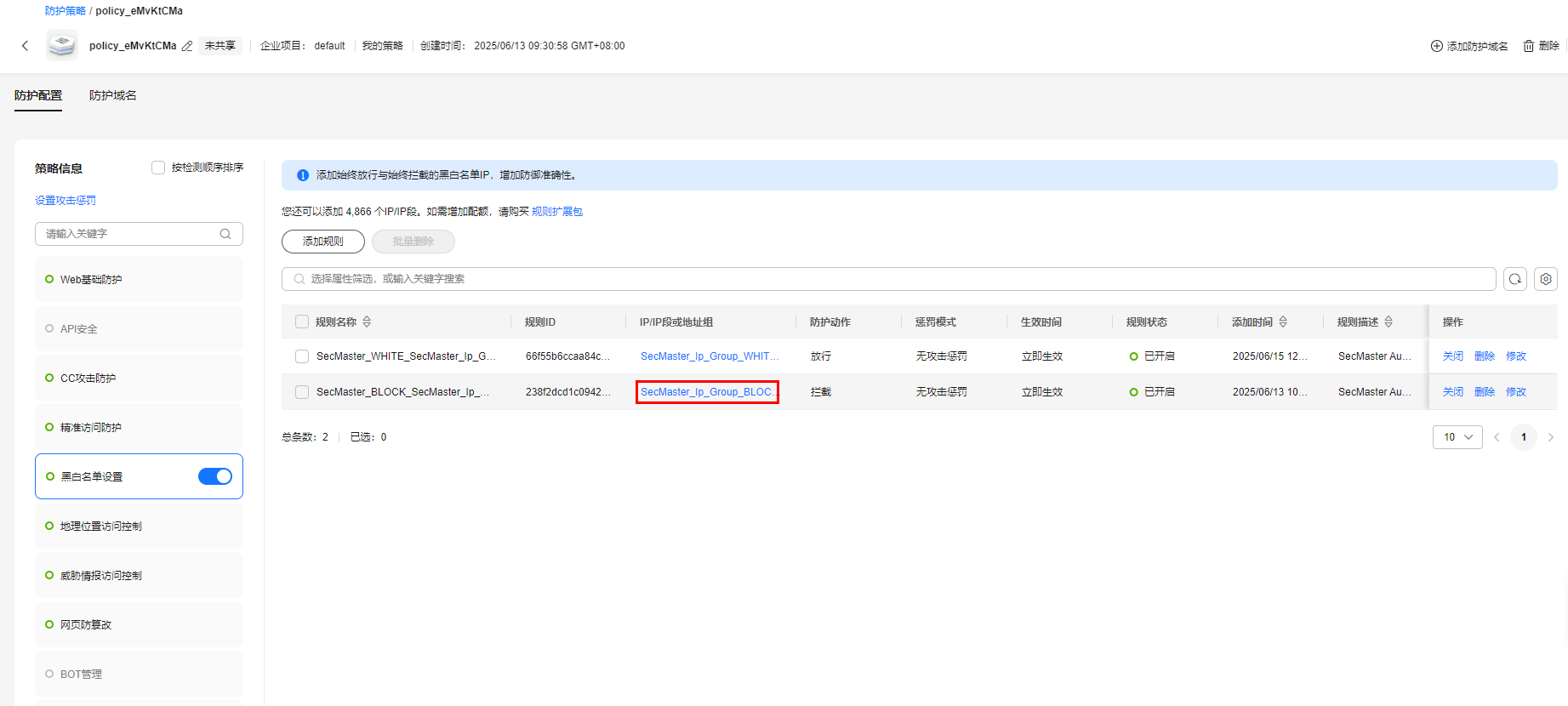This screenshot has height=706, width=1568.
Task: Open table column settings gear icon
Action: pos(1545,279)
